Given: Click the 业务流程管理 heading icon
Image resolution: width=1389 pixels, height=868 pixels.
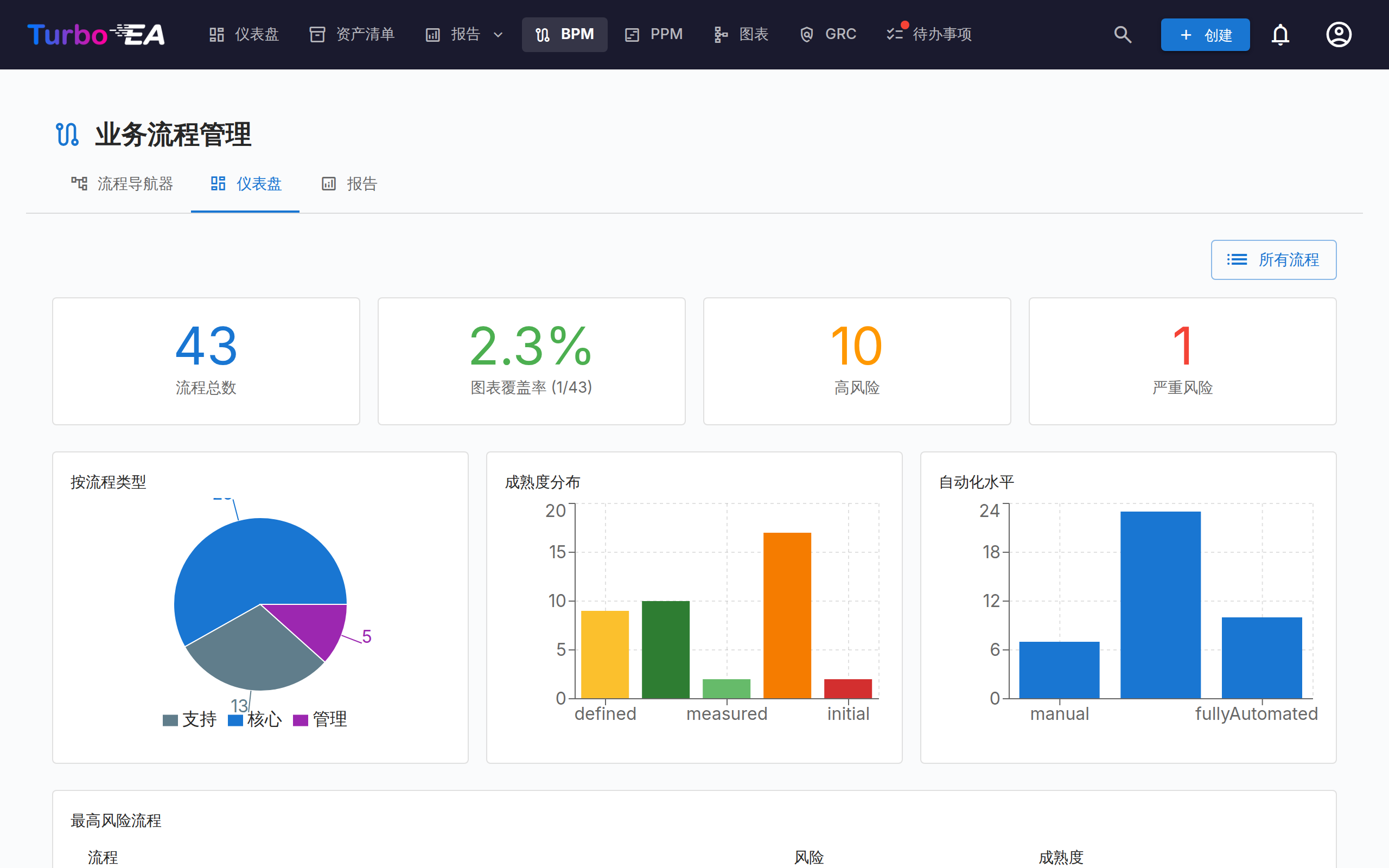Looking at the screenshot, I should pyautogui.click(x=67, y=135).
